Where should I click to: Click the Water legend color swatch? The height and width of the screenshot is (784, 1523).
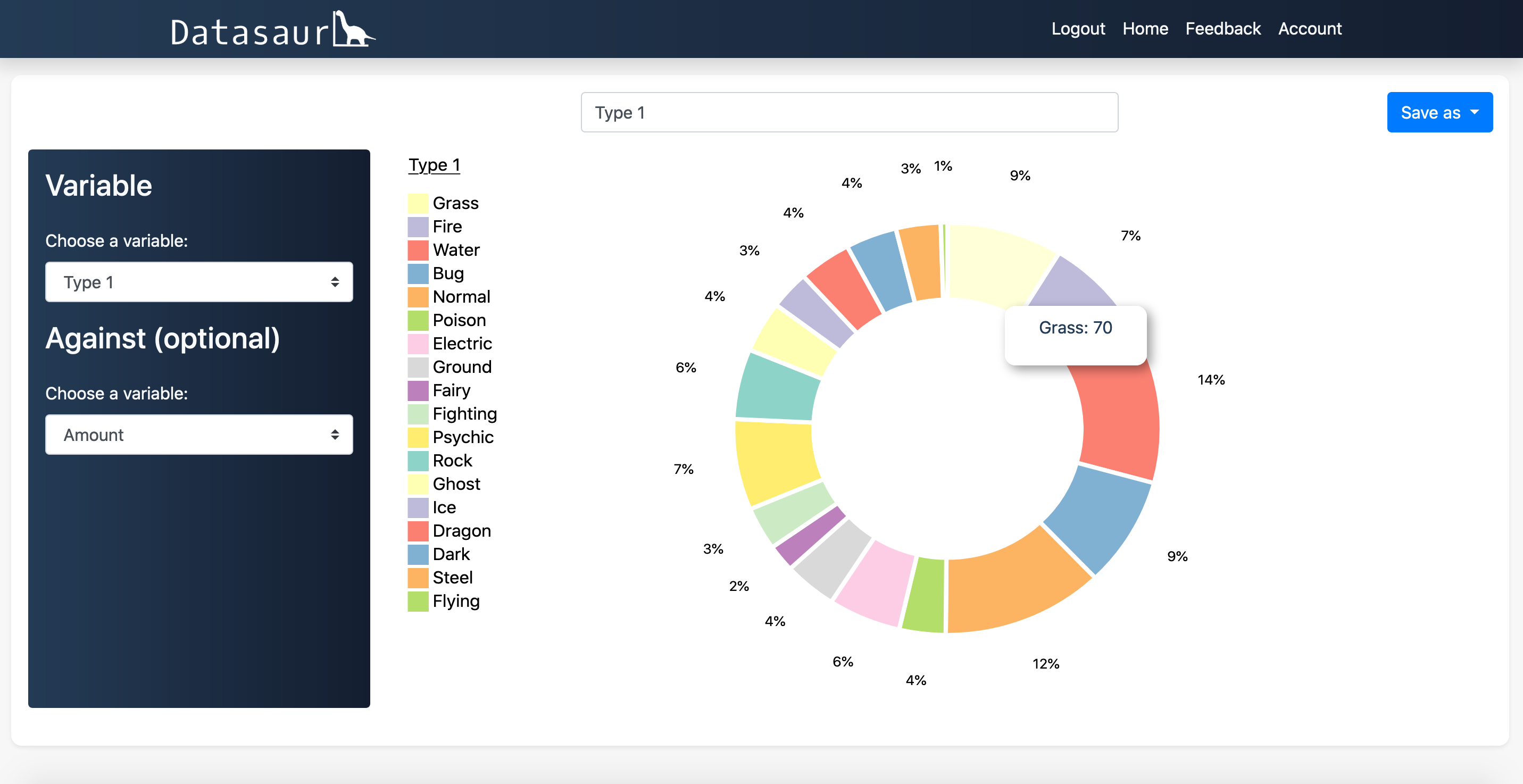click(418, 249)
